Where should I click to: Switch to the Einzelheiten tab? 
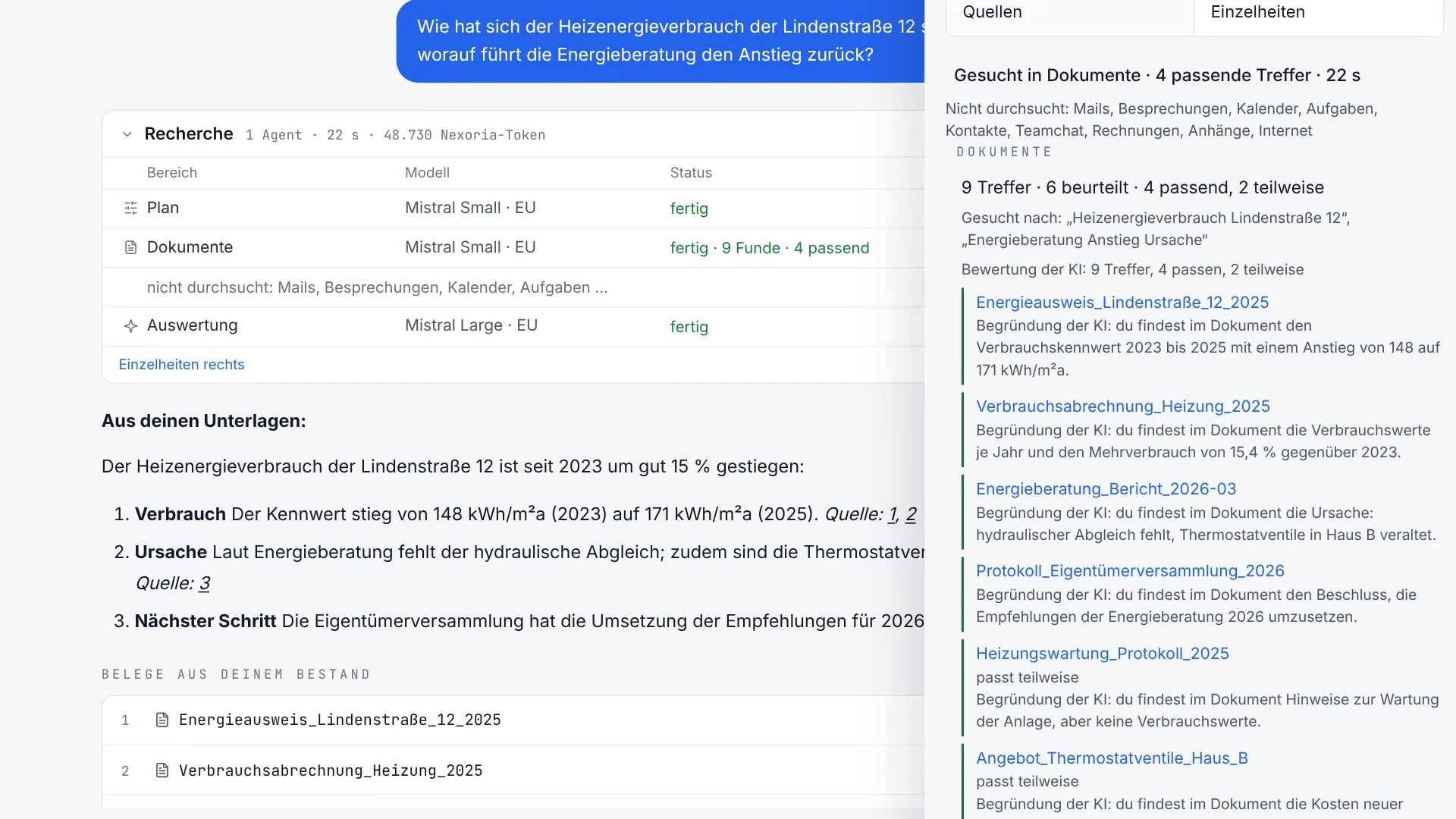coord(1318,14)
